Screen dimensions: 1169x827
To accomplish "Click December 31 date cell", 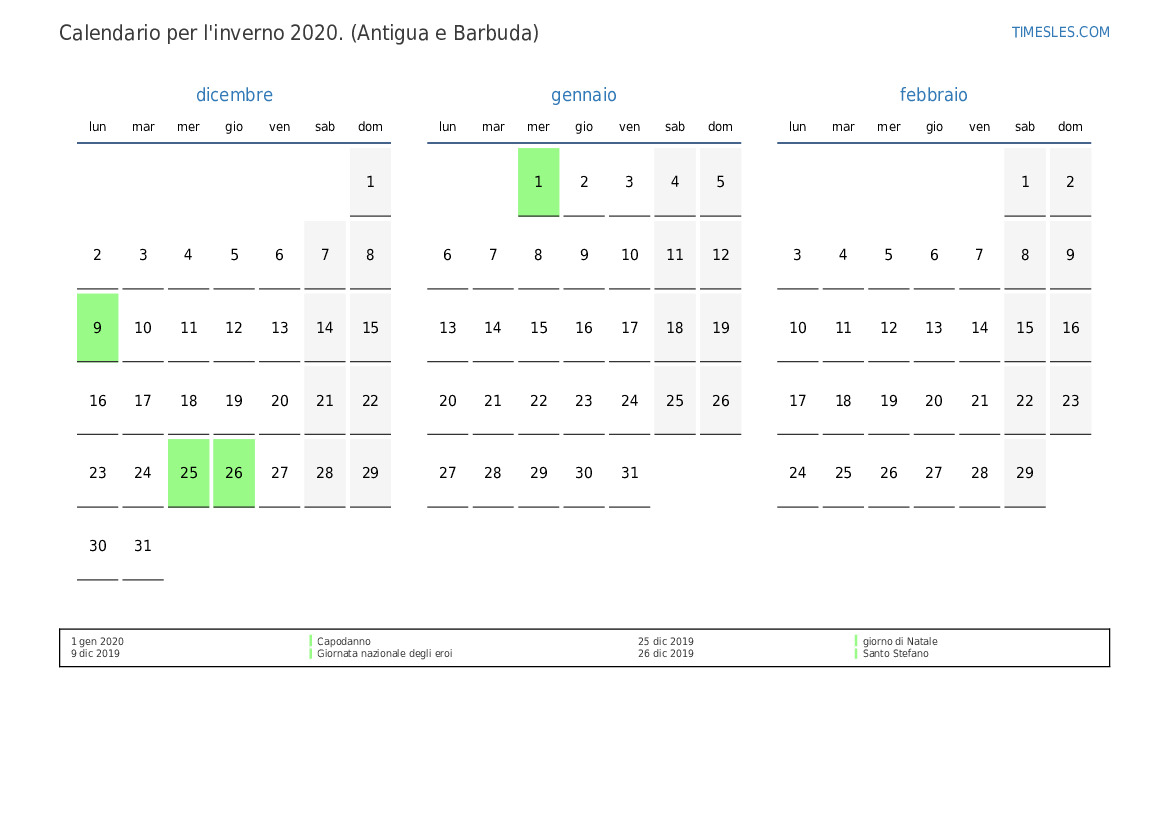I will click(x=143, y=546).
